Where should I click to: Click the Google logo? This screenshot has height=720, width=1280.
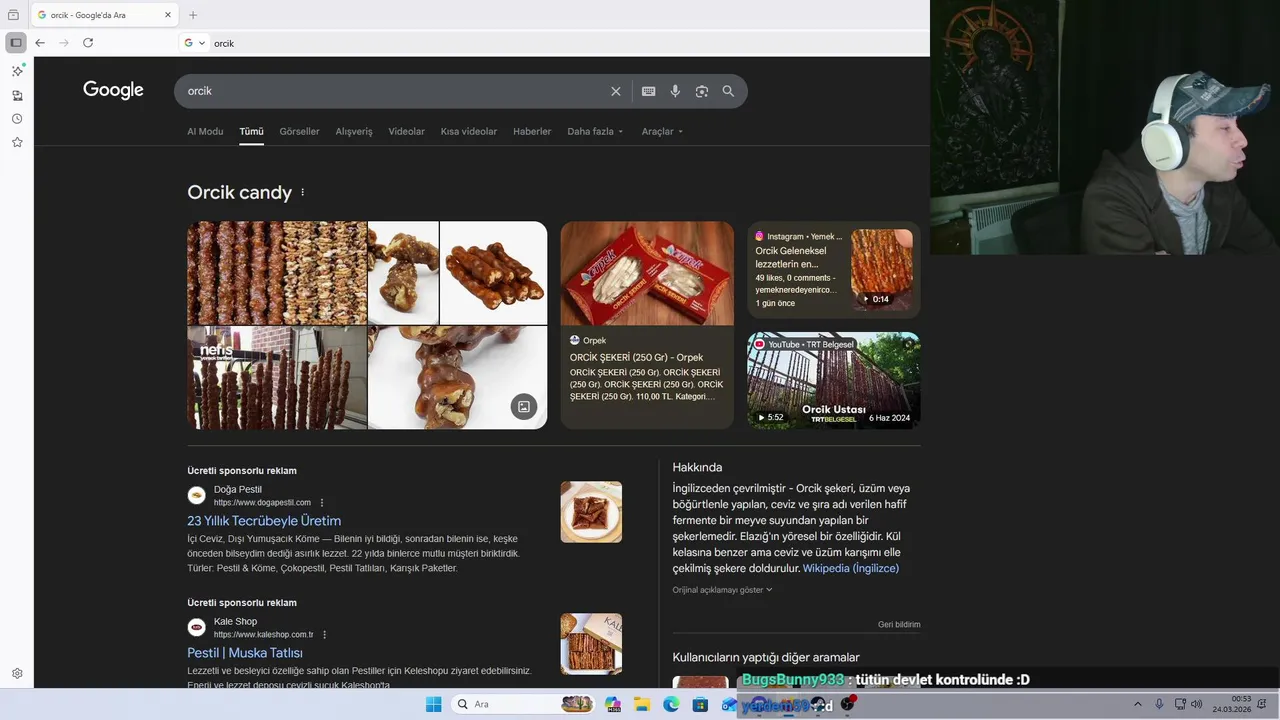pyautogui.click(x=113, y=90)
